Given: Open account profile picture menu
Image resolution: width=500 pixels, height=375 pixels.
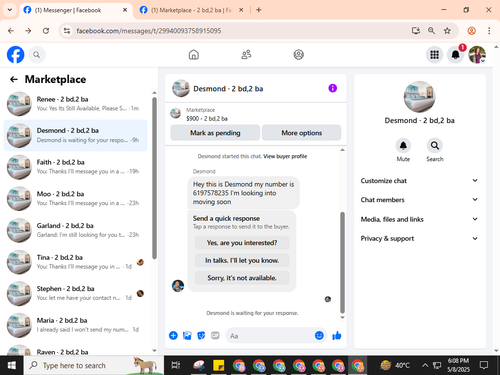Looking at the screenshot, I should pos(477,55).
